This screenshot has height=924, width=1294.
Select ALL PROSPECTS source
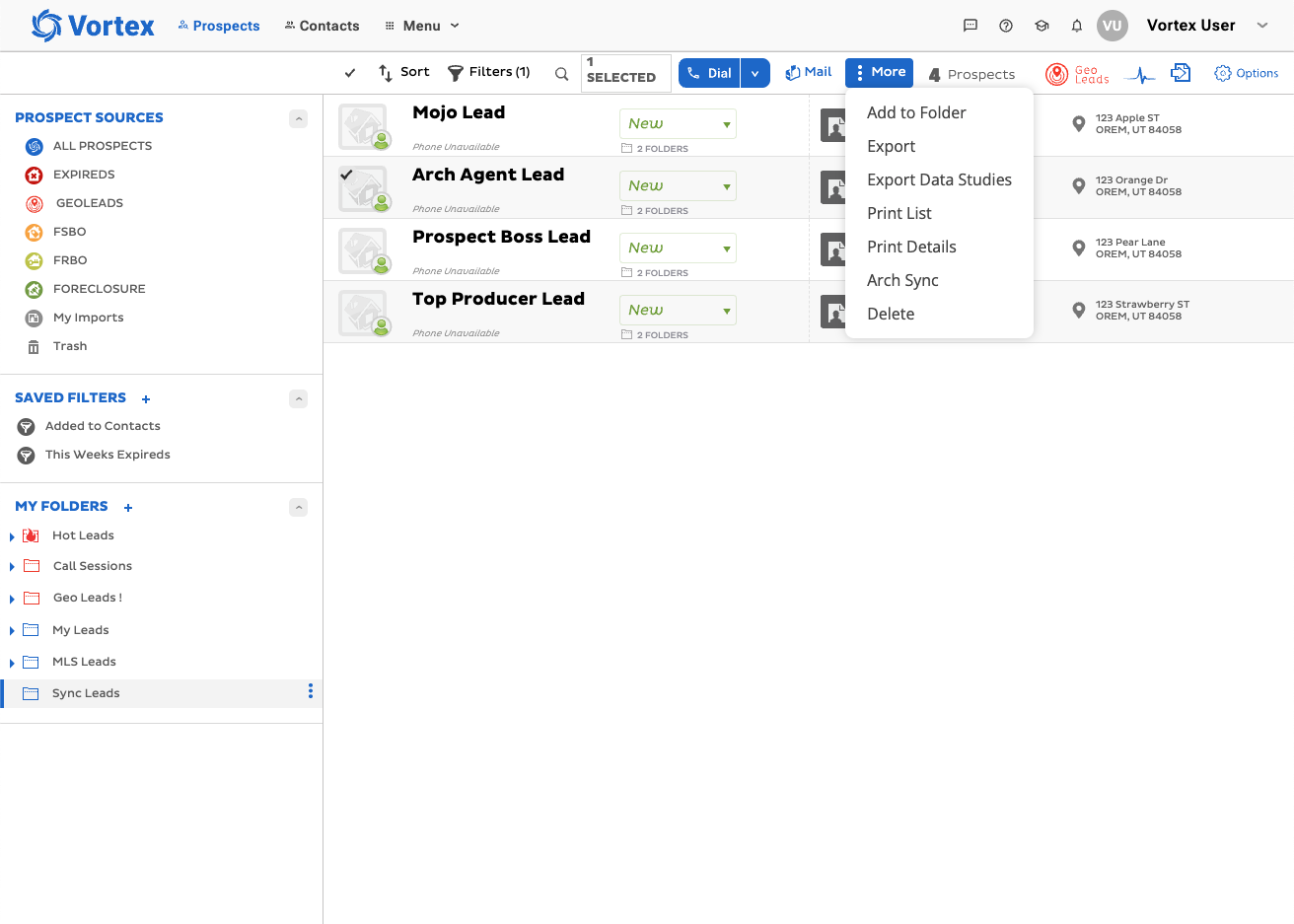coord(89,146)
